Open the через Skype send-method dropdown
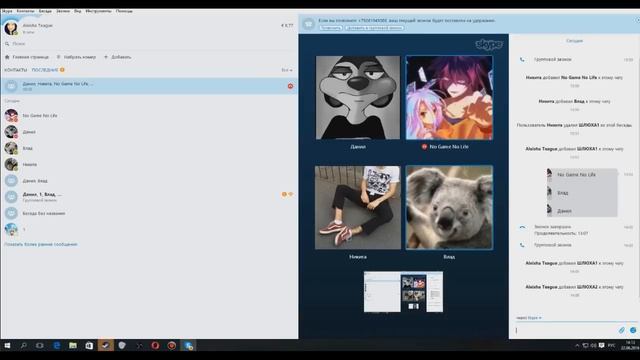This screenshot has height=360, width=640. [x=529, y=318]
